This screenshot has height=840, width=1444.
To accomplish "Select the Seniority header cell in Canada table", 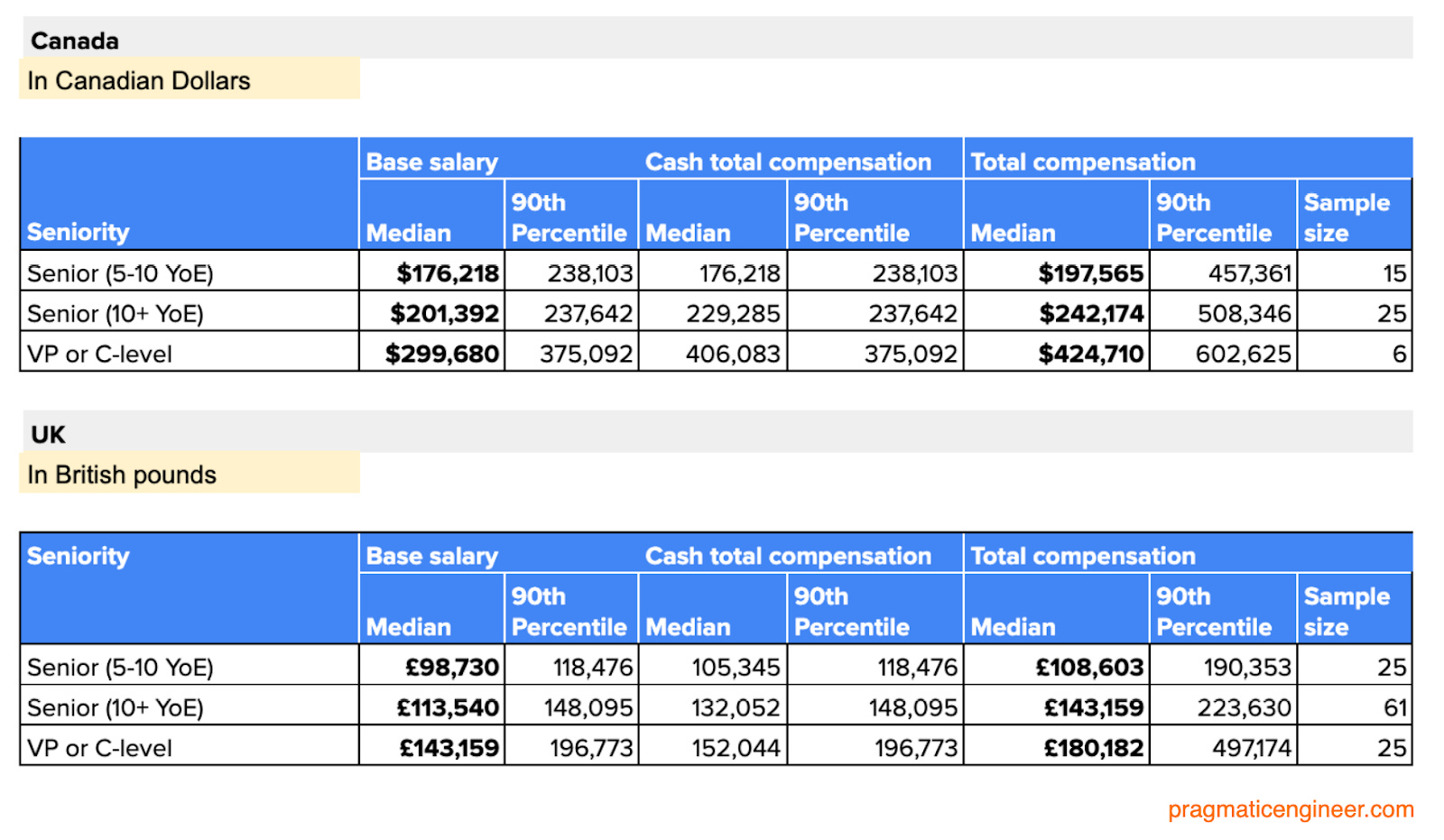I will [78, 232].
